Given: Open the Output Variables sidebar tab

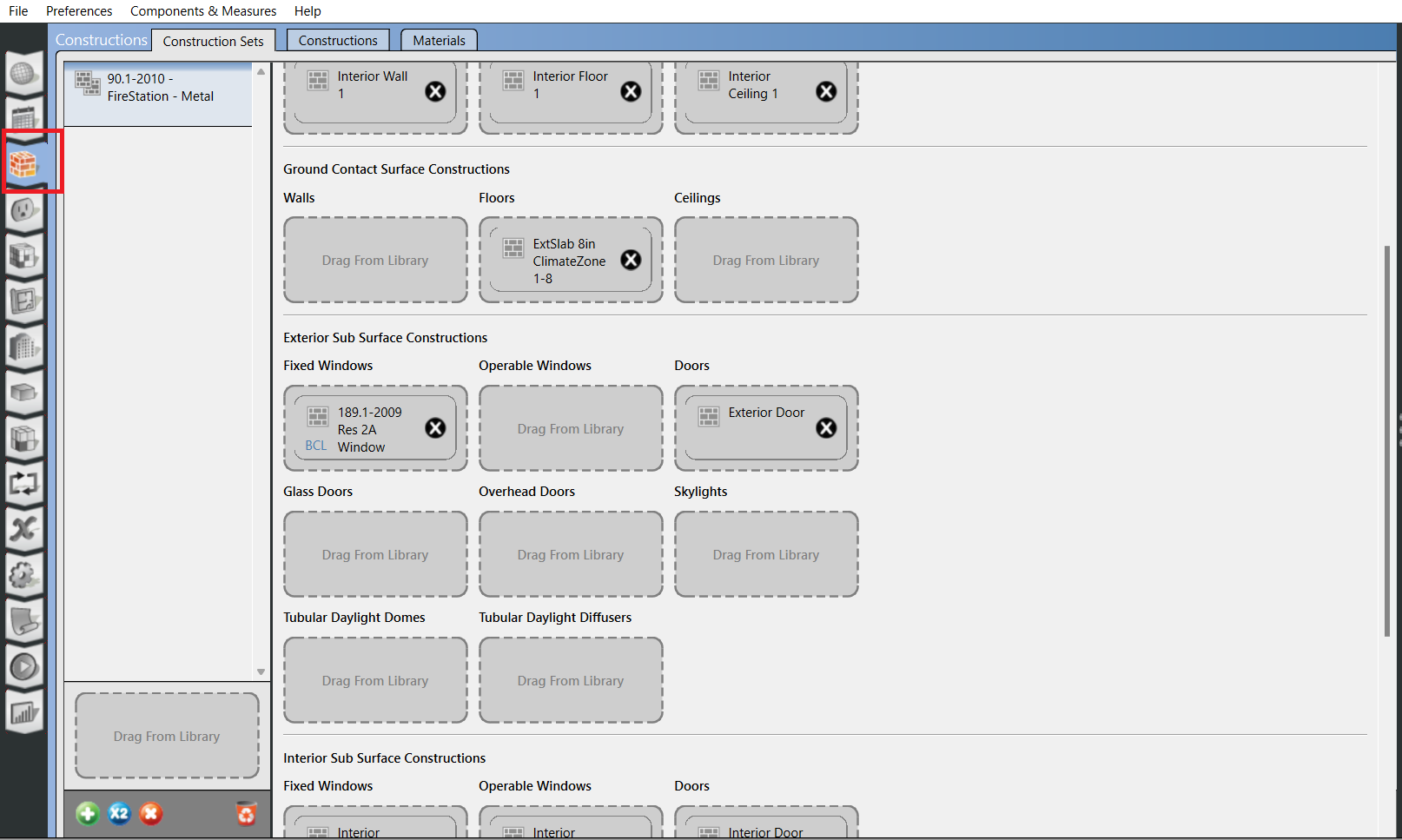Looking at the screenshot, I should tap(24, 529).
